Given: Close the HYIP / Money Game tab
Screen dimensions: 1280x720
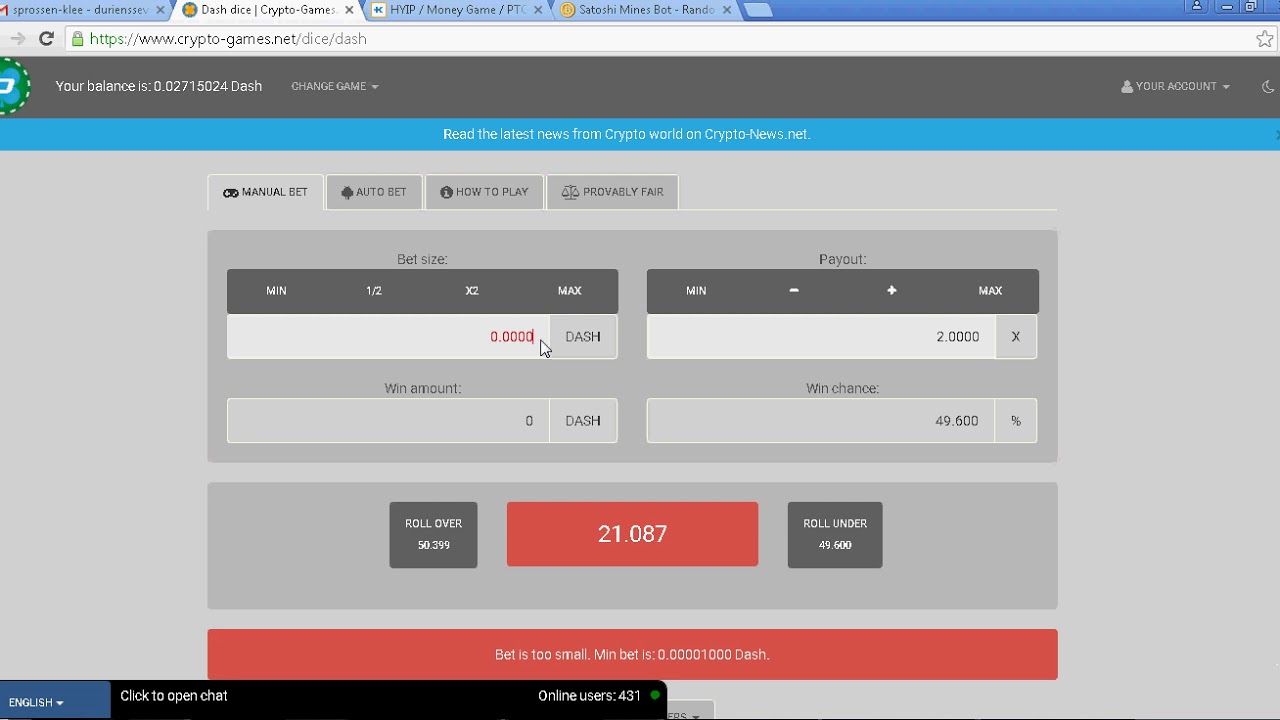Looking at the screenshot, I should [538, 10].
